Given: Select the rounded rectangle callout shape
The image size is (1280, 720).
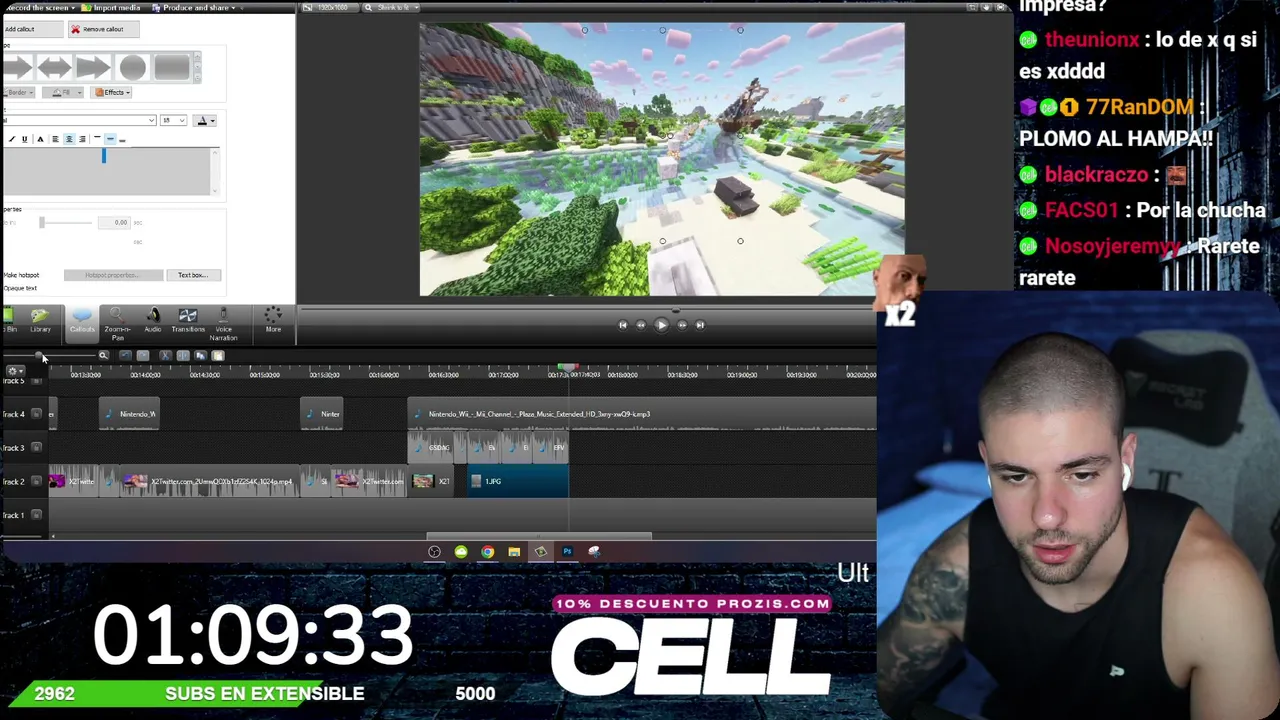Looking at the screenshot, I should (x=172, y=67).
